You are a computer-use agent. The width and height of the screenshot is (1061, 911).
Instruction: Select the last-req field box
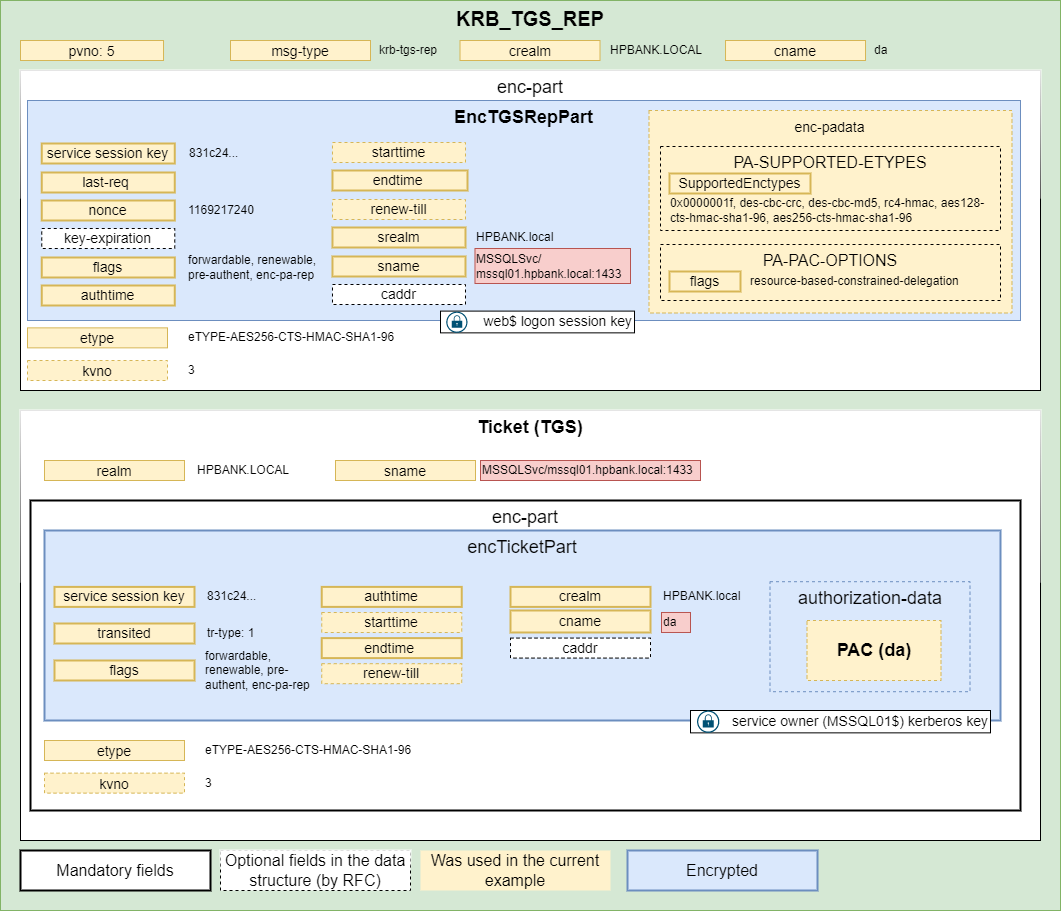click(x=108, y=183)
